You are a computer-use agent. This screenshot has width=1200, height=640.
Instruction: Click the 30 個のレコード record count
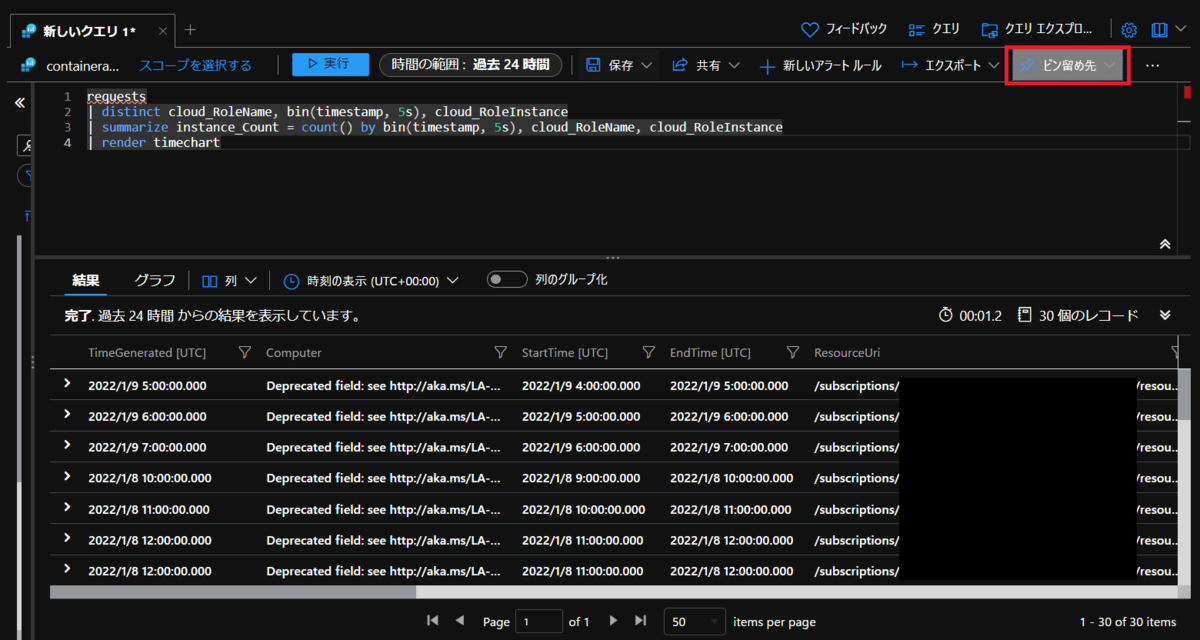1078,315
